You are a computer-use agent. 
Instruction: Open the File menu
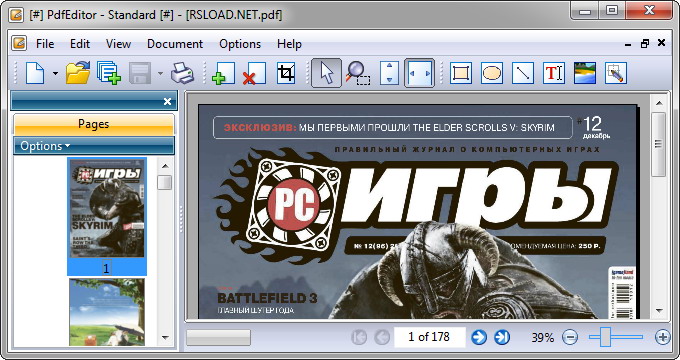pyautogui.click(x=45, y=44)
